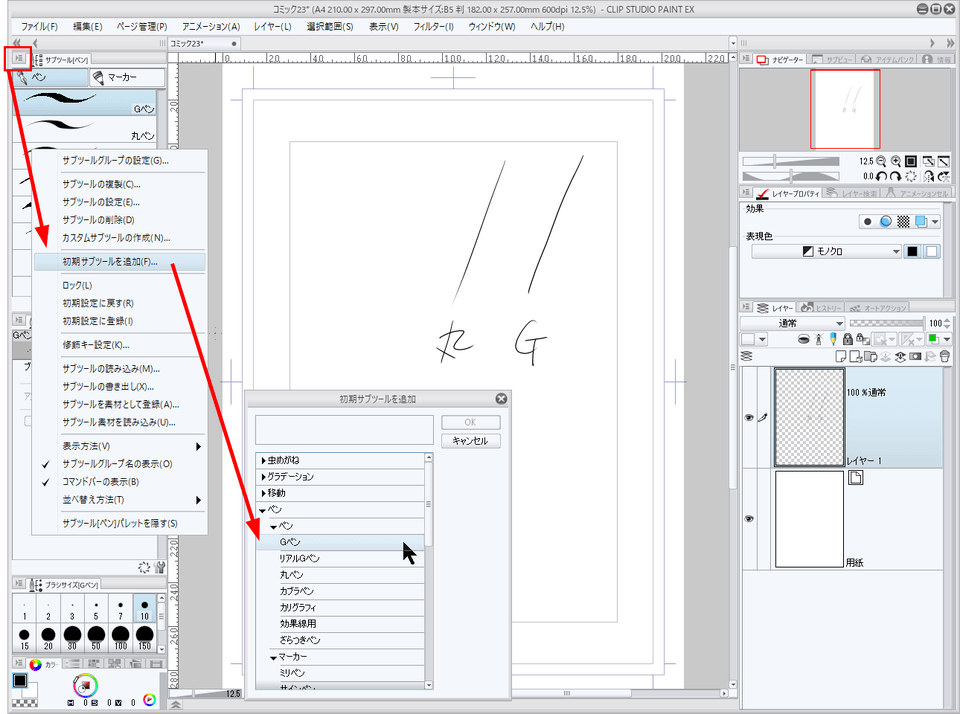Viewport: 960px width, 714px height.
Task: Click zoom out icon in Navigator
Action: point(881,161)
